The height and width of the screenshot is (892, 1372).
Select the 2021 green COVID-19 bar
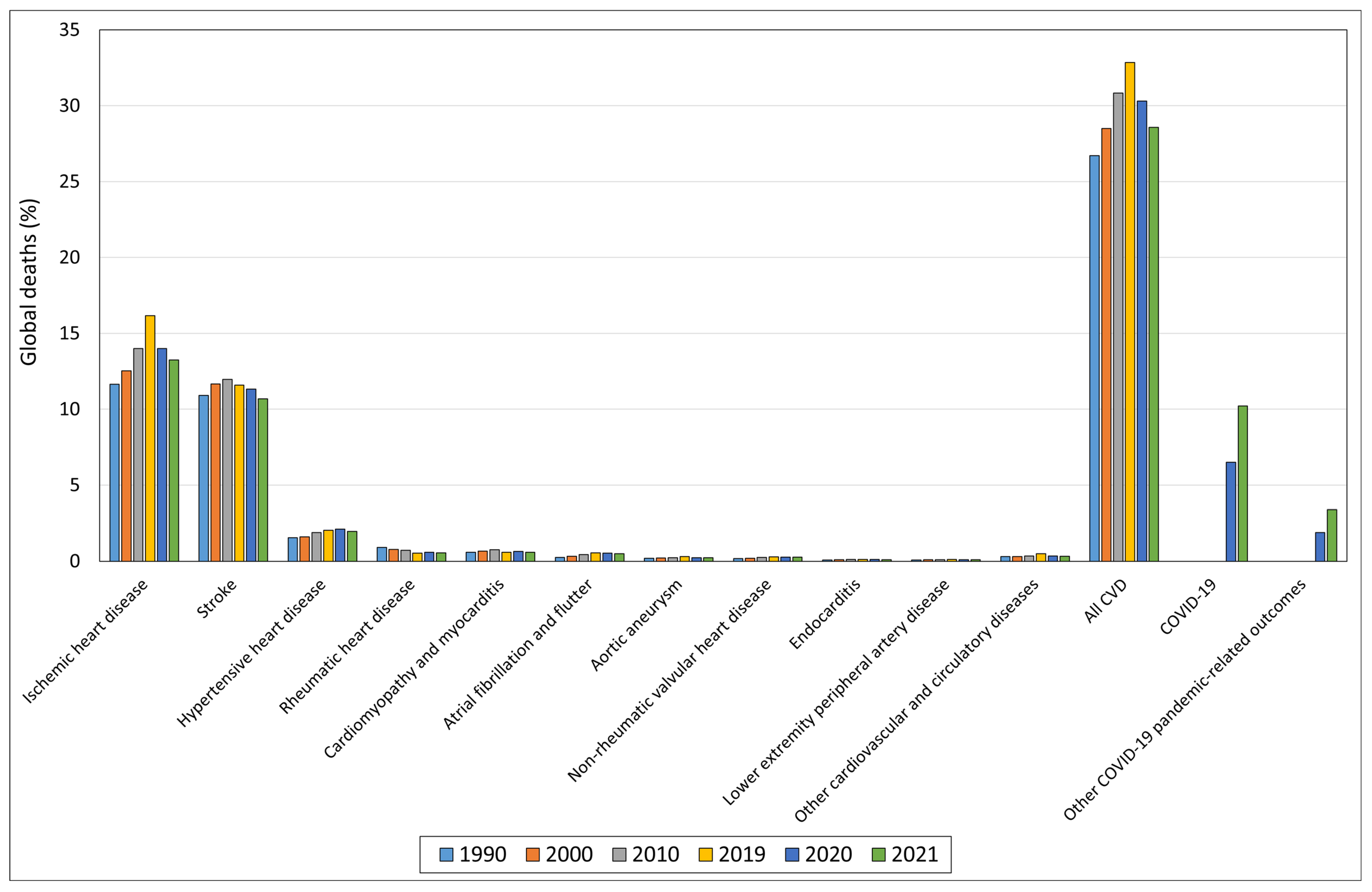(1243, 483)
